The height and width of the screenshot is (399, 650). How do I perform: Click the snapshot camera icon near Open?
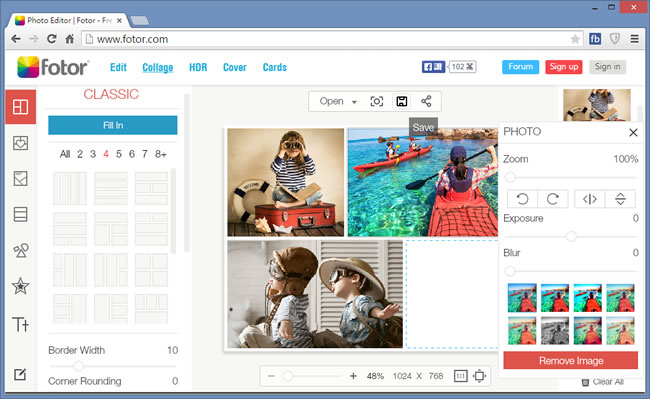[376, 101]
